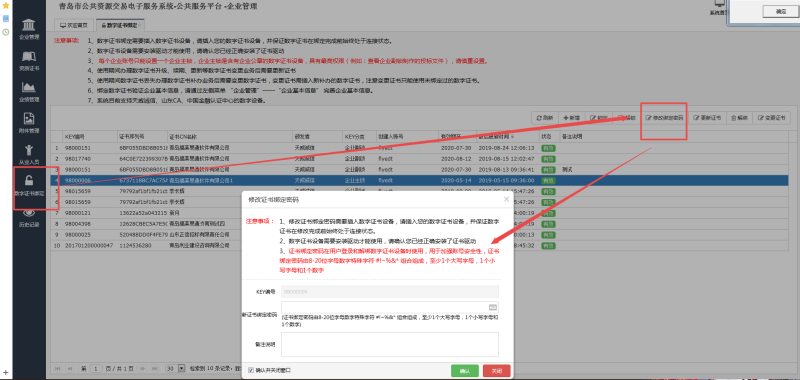Viewport: 800px width, 380px height.
Task: Go to next page in pager
Action: [x=142, y=368]
